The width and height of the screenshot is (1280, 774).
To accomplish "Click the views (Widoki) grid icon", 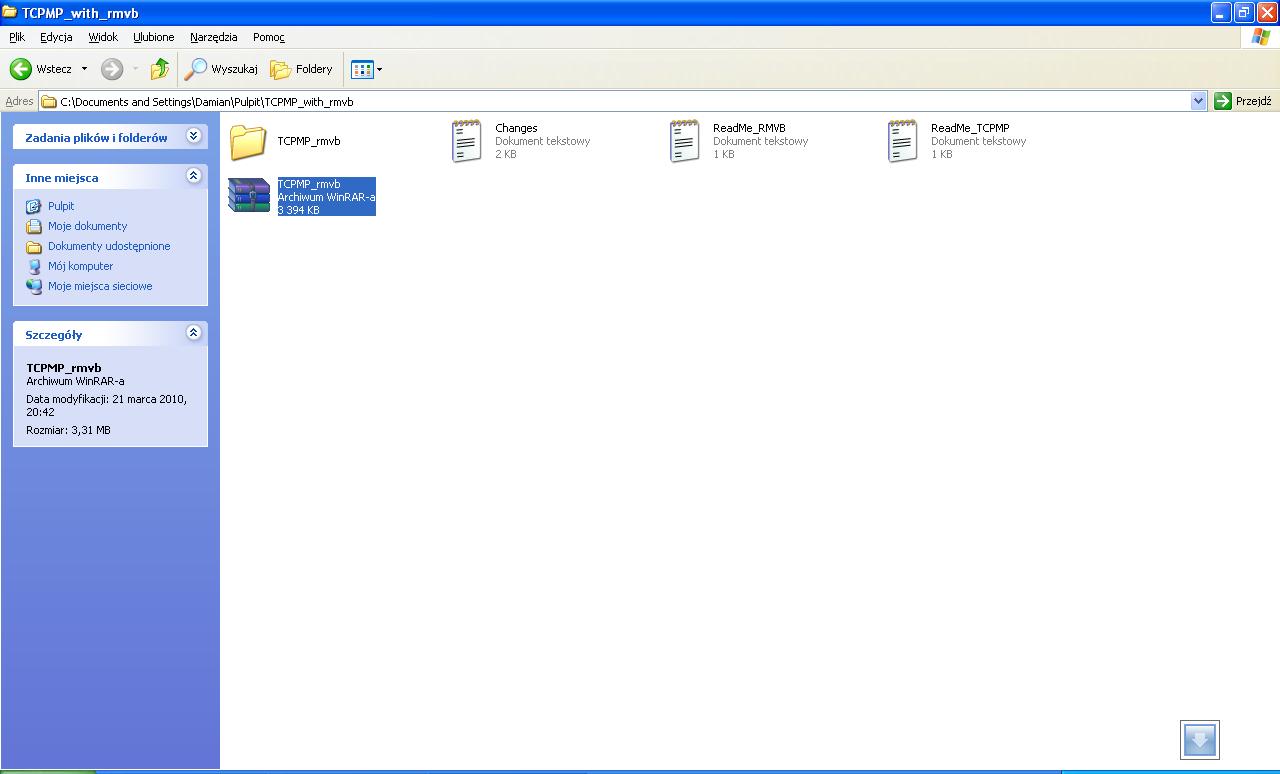I will (x=362, y=69).
